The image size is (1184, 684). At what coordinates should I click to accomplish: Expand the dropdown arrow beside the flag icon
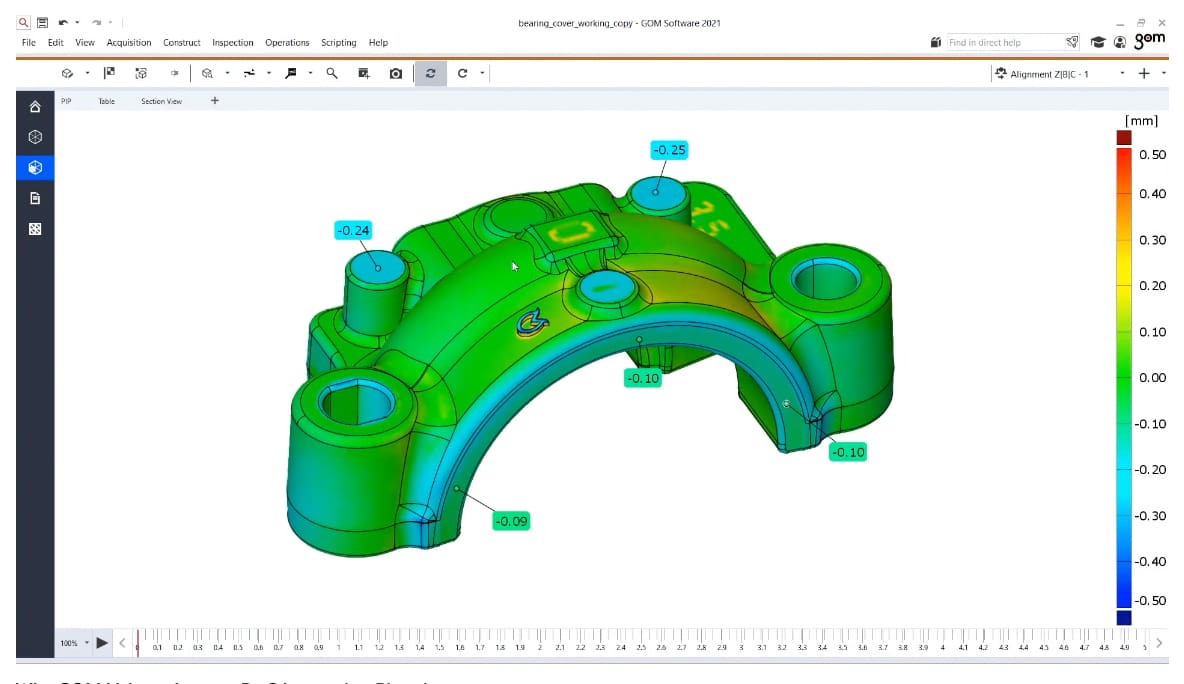coord(310,73)
